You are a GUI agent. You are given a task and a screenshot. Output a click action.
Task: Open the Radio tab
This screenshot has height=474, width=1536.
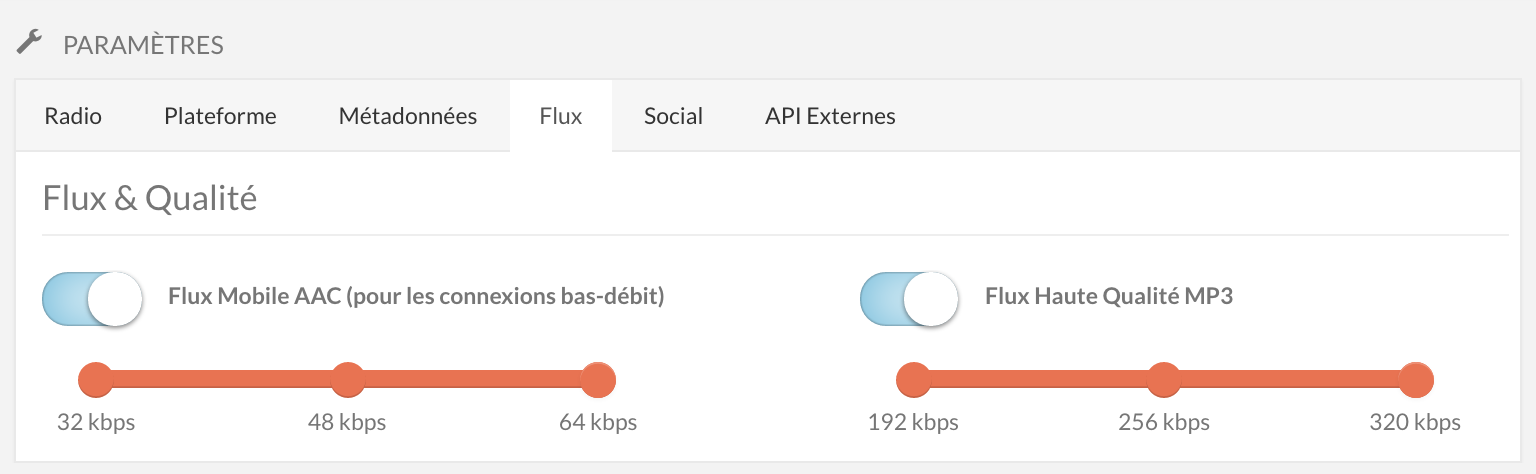[x=73, y=116]
